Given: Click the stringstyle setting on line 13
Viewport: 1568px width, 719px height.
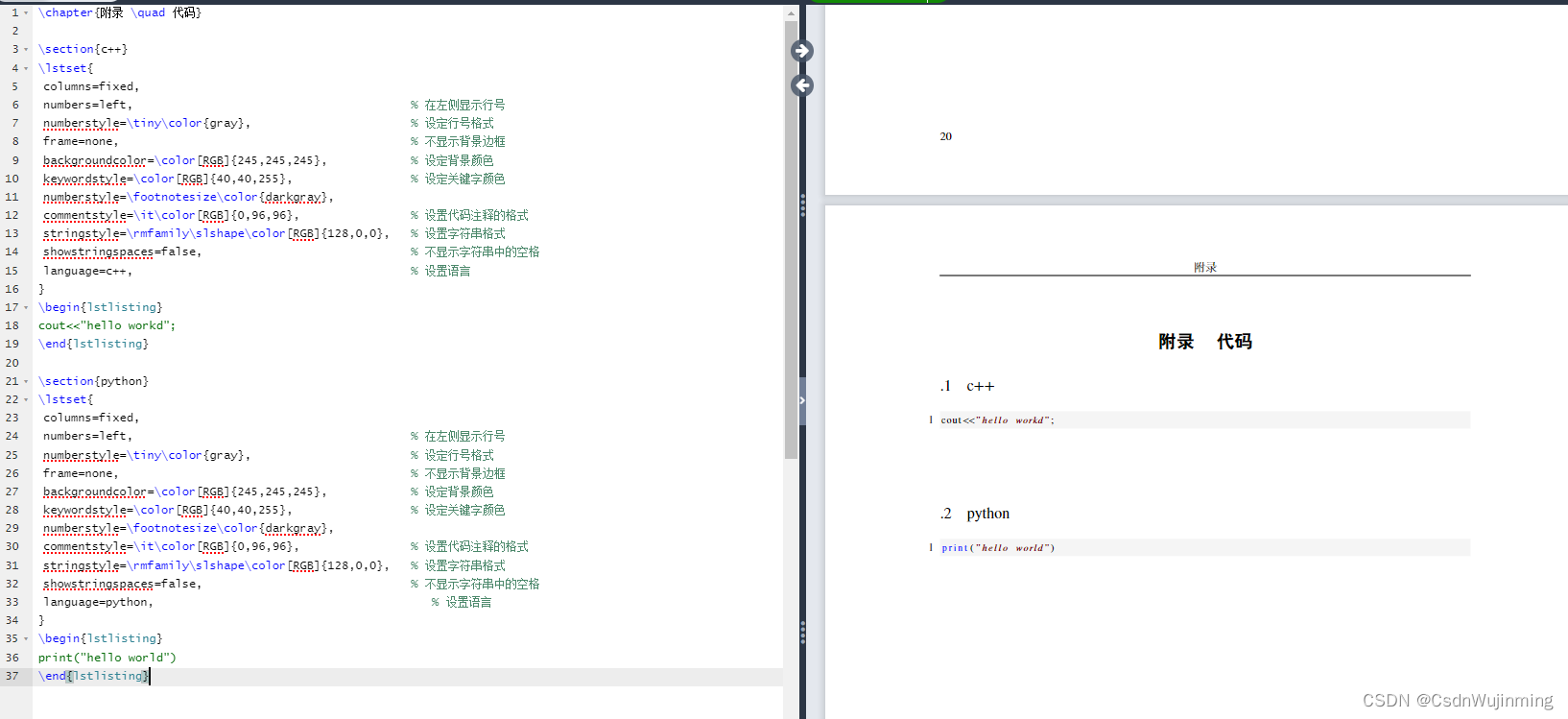Looking at the screenshot, I should coord(216,233).
